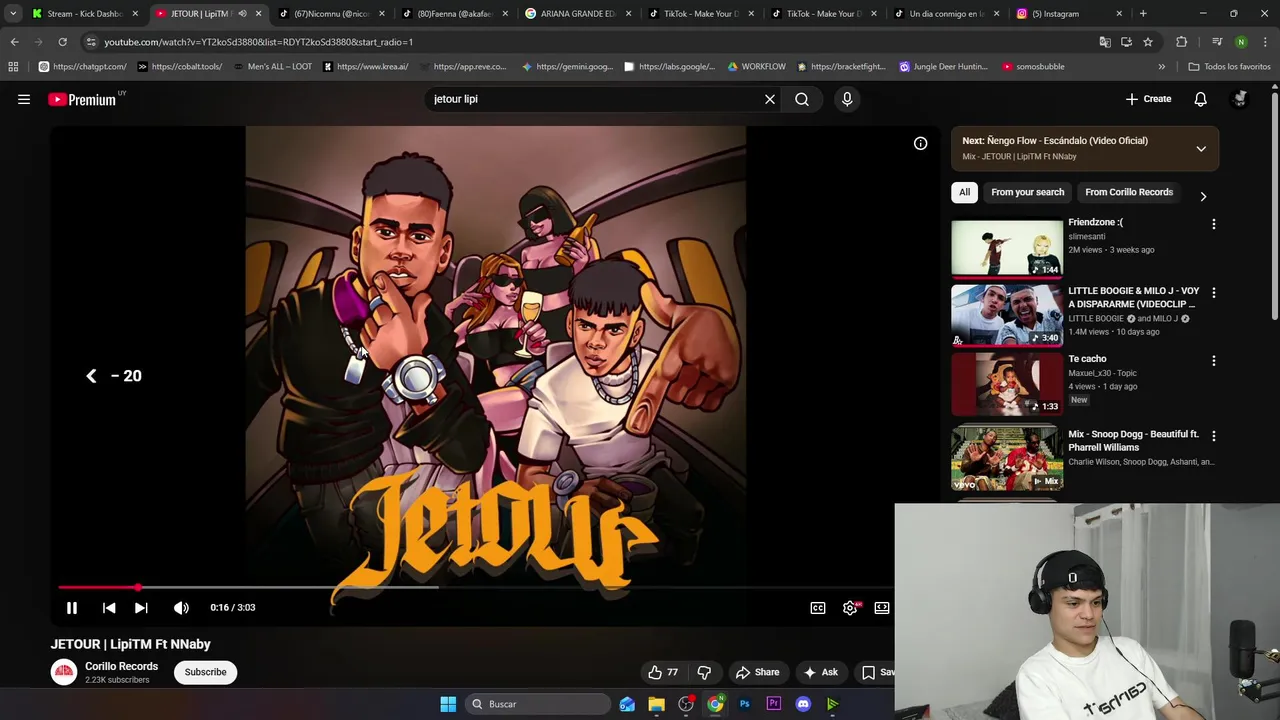Clear the search box text
The width and height of the screenshot is (1280, 720).
(x=770, y=99)
